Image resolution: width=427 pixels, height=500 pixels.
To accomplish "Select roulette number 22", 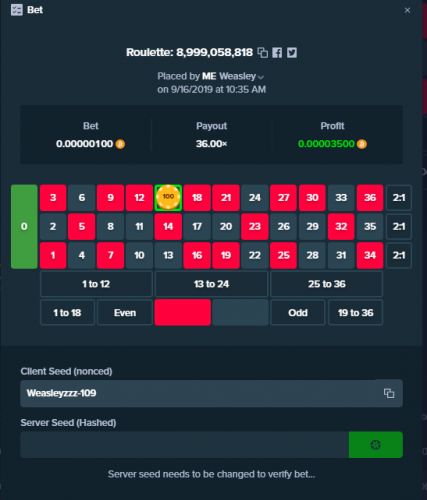I will tap(255, 255).
